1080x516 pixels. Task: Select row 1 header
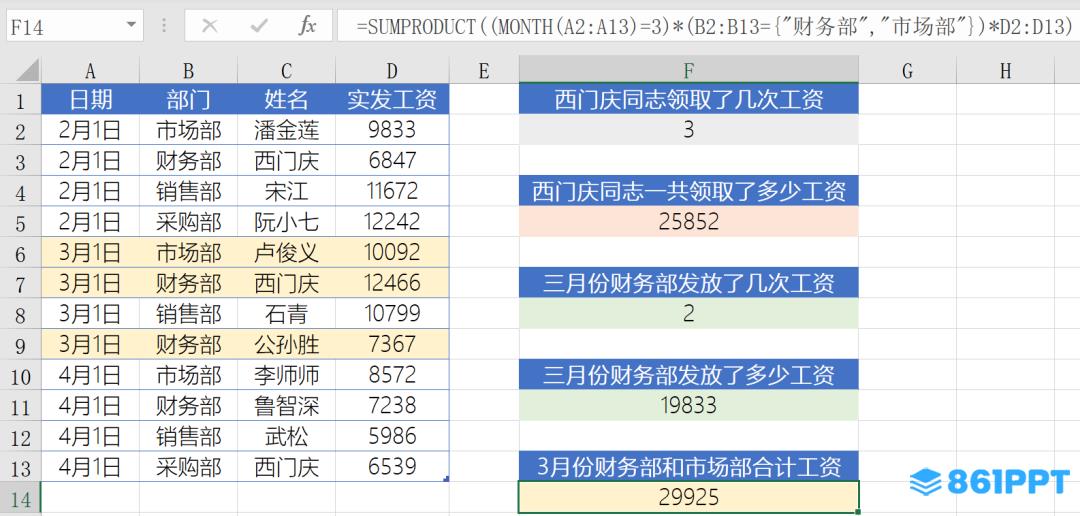20,101
